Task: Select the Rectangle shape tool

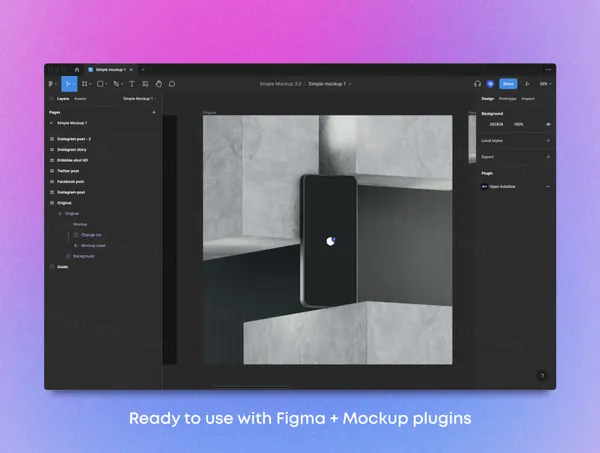Action: 101,84
